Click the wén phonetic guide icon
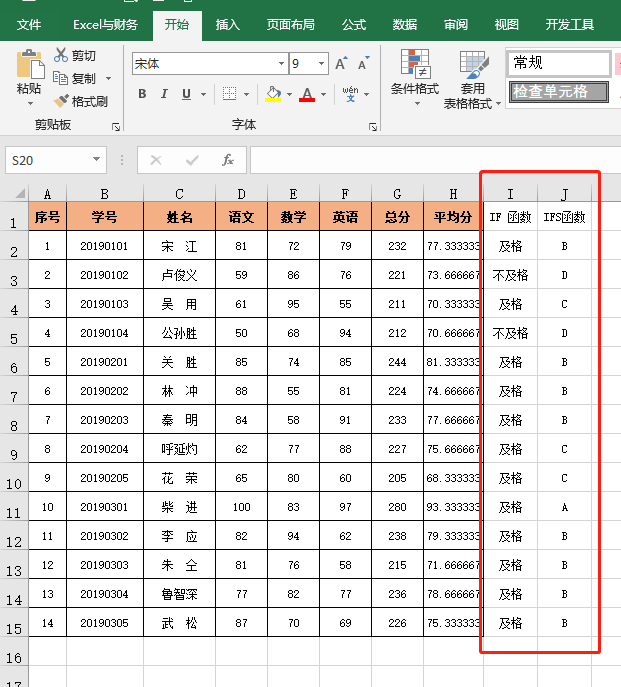Viewport: 621px width, 687px height. (350, 94)
